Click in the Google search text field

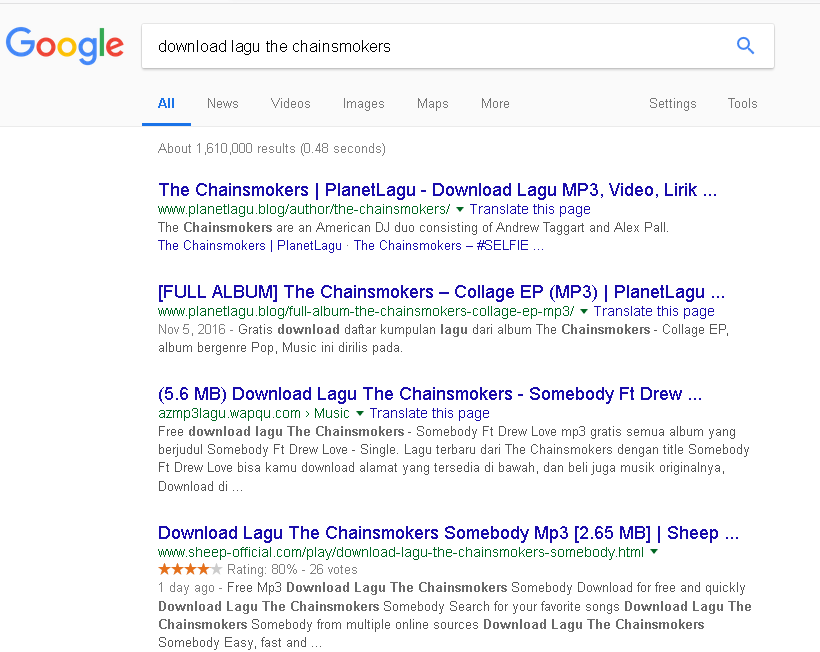[430, 46]
